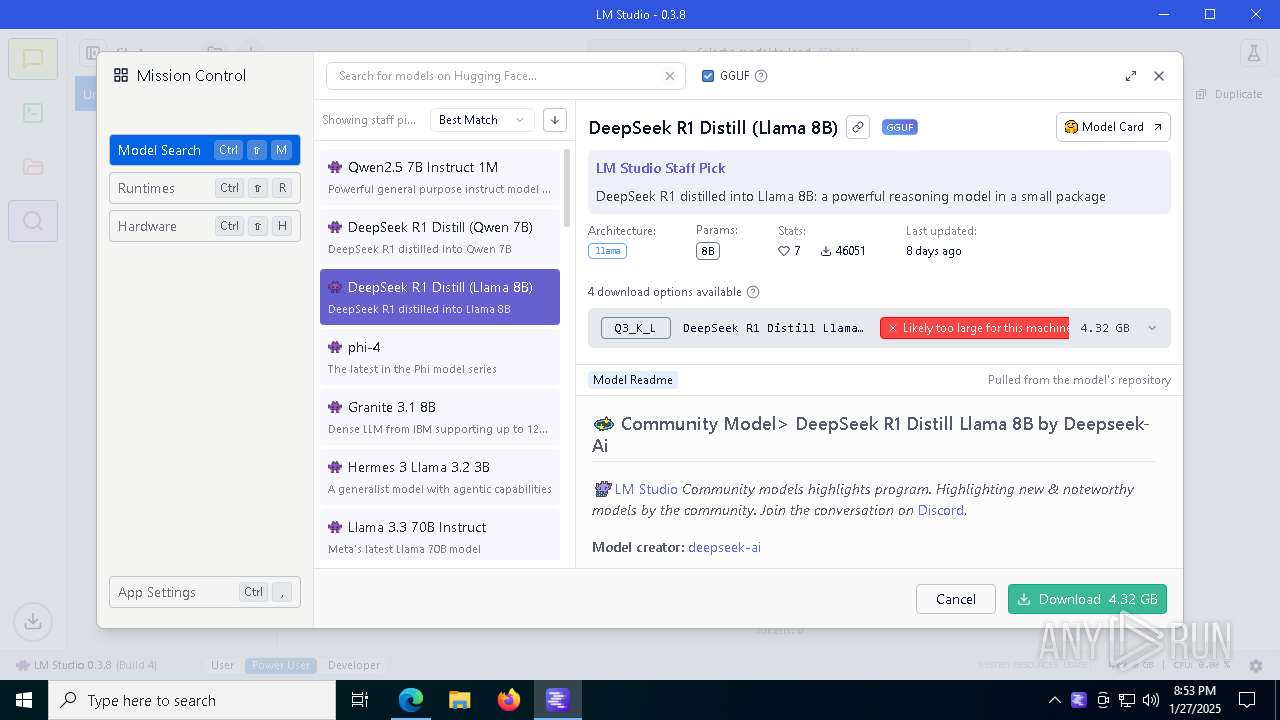This screenshot has height=720, width=1280.
Task: Open the deepseek-ai creator link
Action: coord(724,547)
